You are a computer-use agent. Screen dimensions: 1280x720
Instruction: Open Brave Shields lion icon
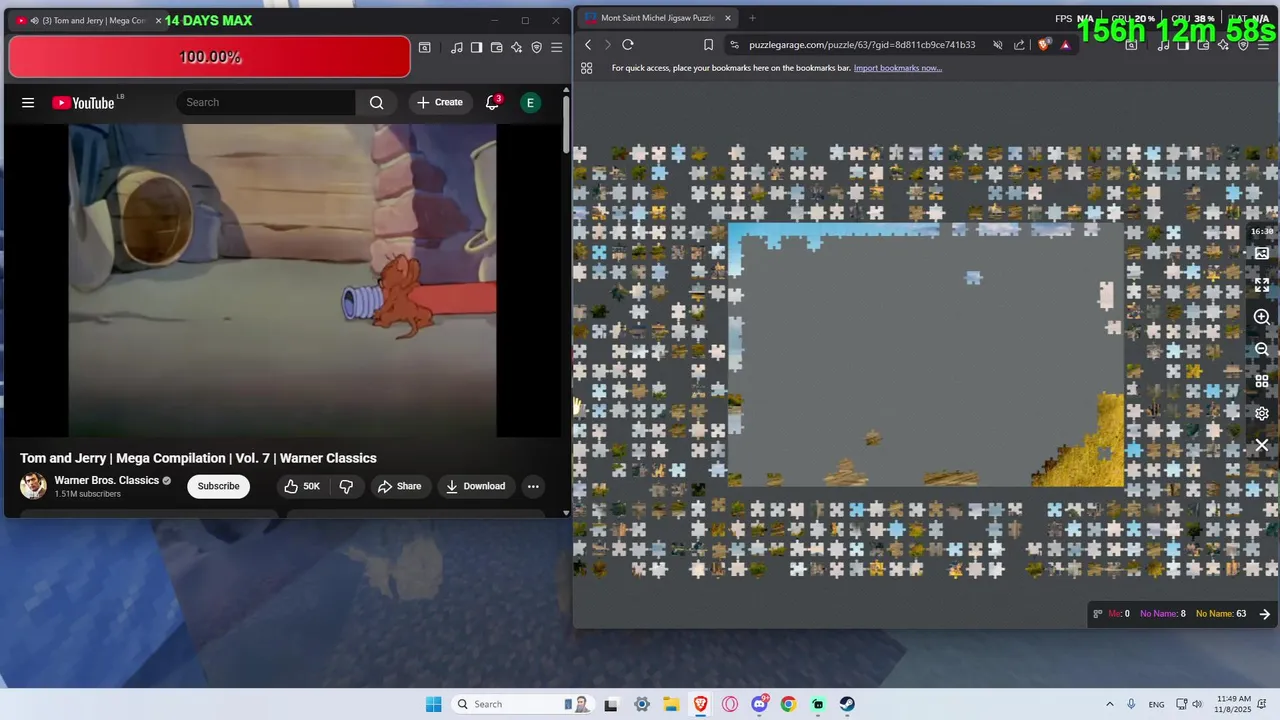(1044, 45)
